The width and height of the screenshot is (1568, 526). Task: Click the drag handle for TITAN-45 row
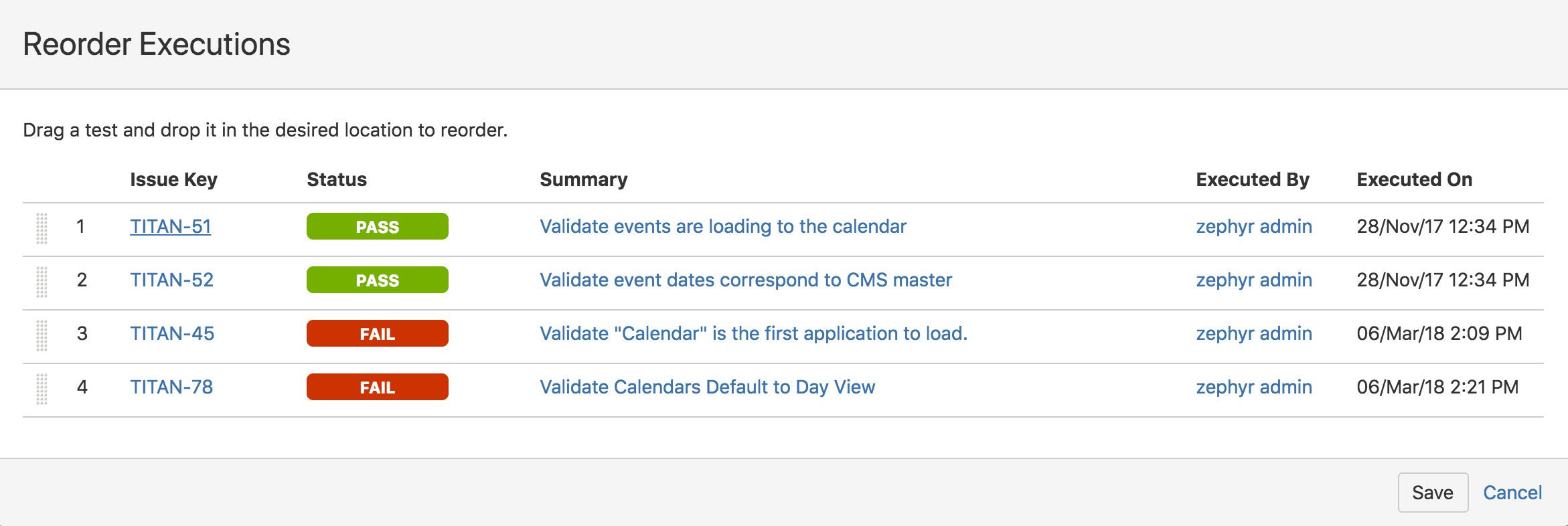(42, 335)
